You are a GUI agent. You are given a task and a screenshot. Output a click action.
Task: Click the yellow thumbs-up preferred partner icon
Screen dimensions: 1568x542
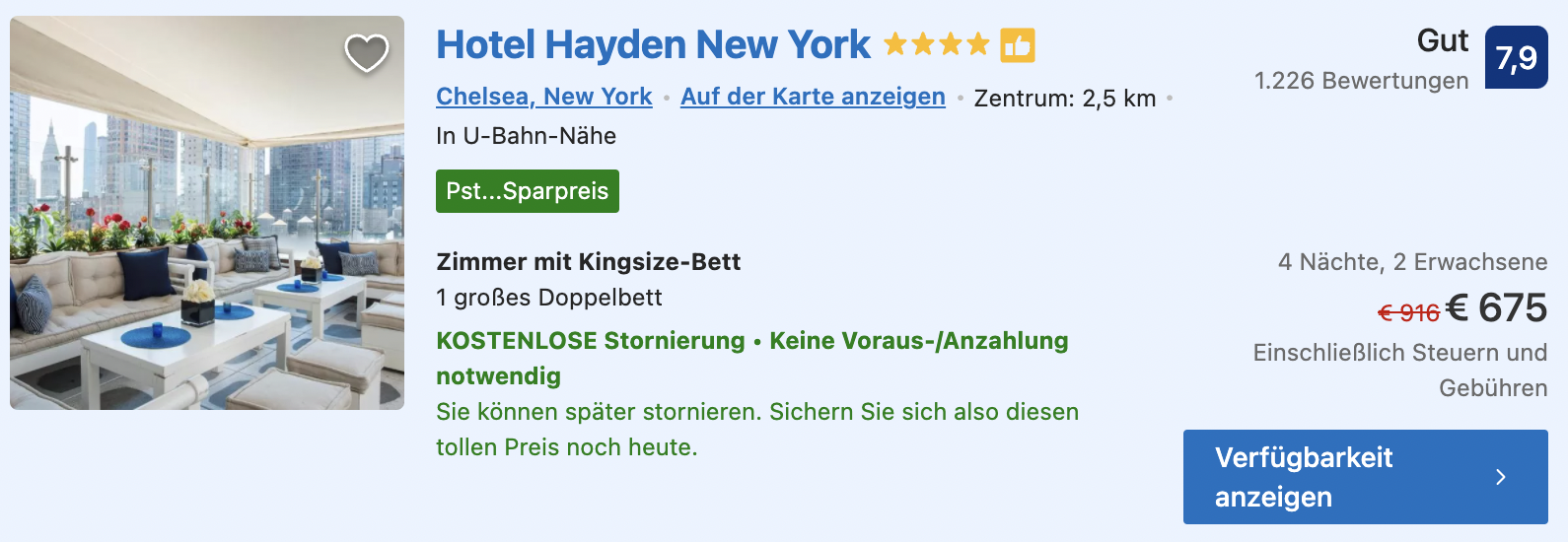coord(1018,44)
